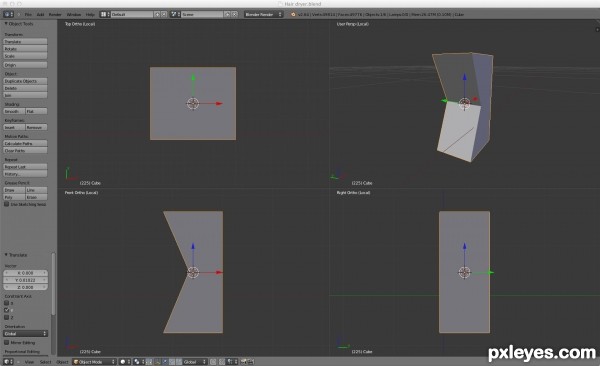Open the Info editor type selector icon
Image resolution: width=600 pixels, height=366 pixels.
coord(8,15)
